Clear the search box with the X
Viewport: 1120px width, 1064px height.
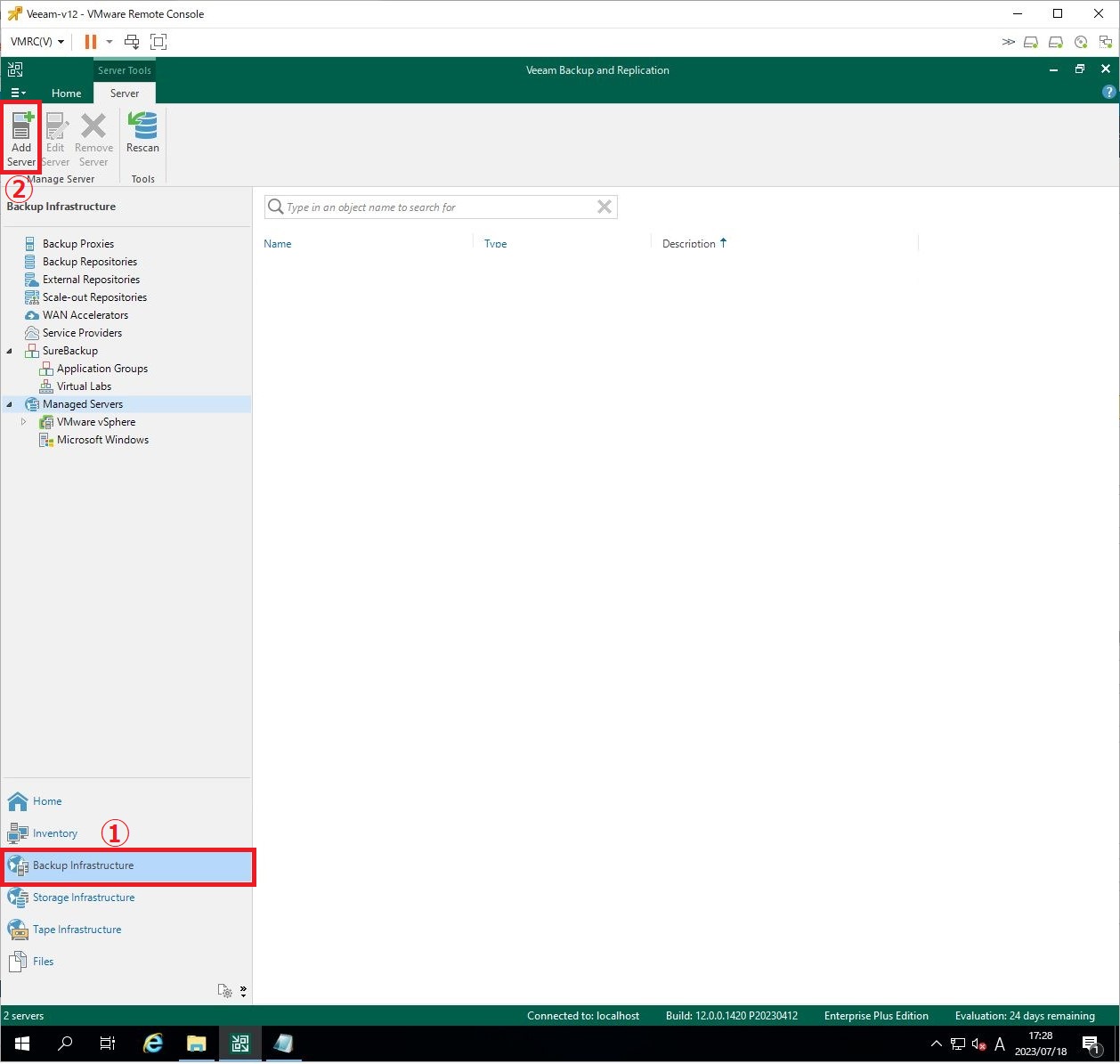(605, 207)
